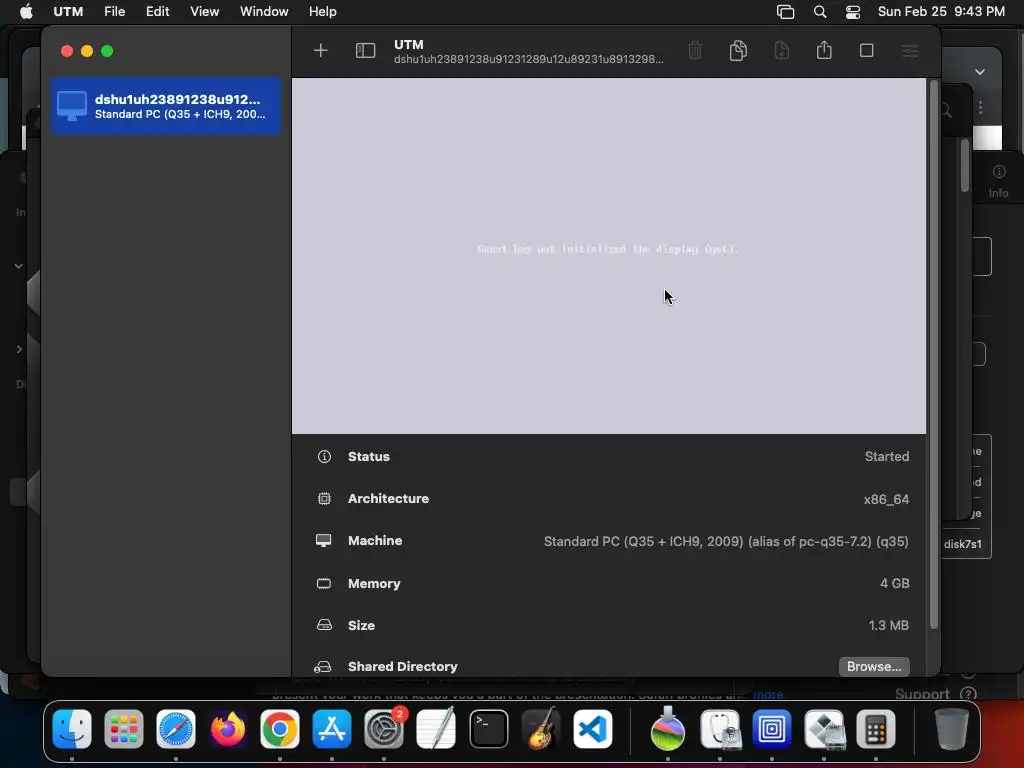Click the Standard PC machine description text
The height and width of the screenshot is (768, 1024).
726,541
